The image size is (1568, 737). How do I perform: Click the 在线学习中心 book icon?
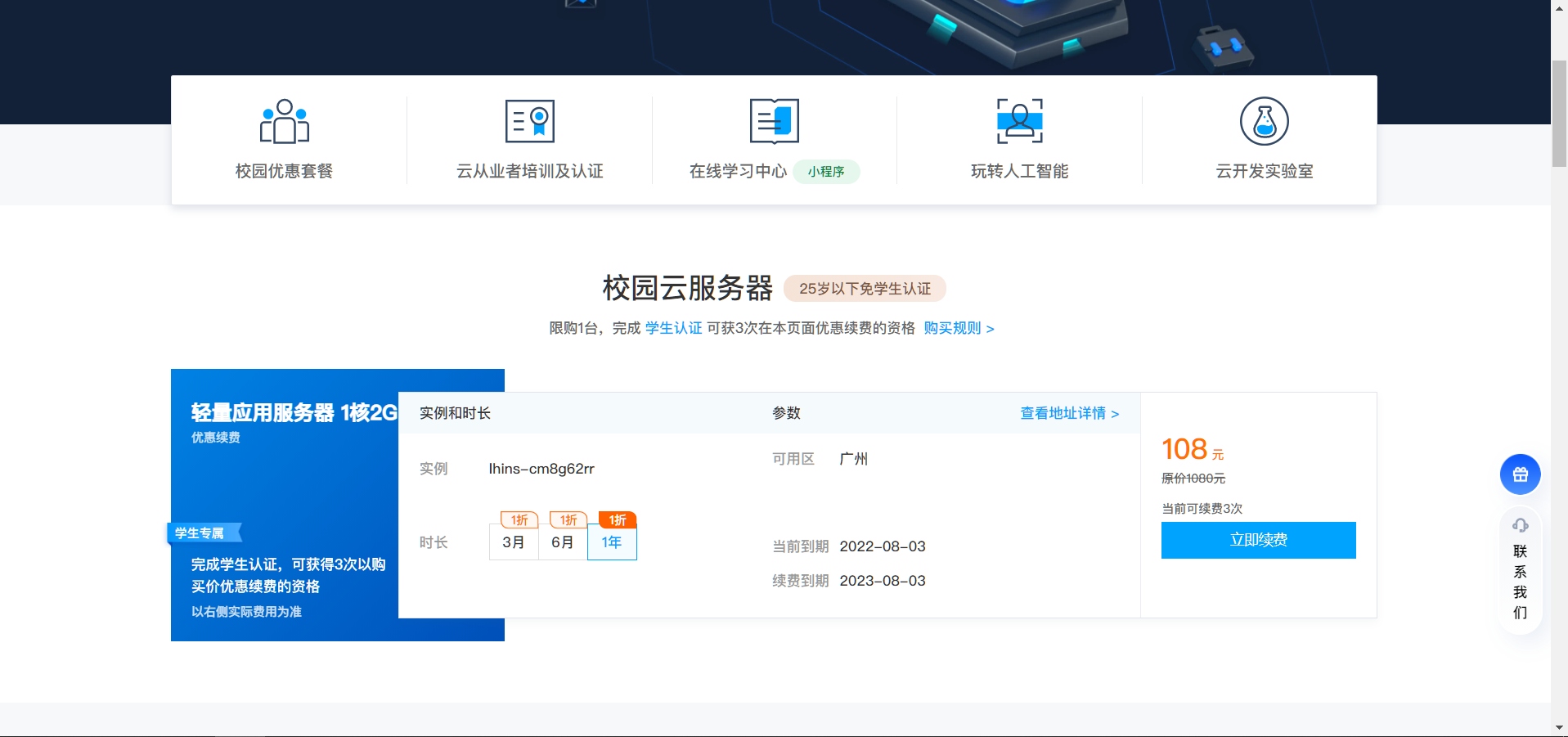(774, 121)
